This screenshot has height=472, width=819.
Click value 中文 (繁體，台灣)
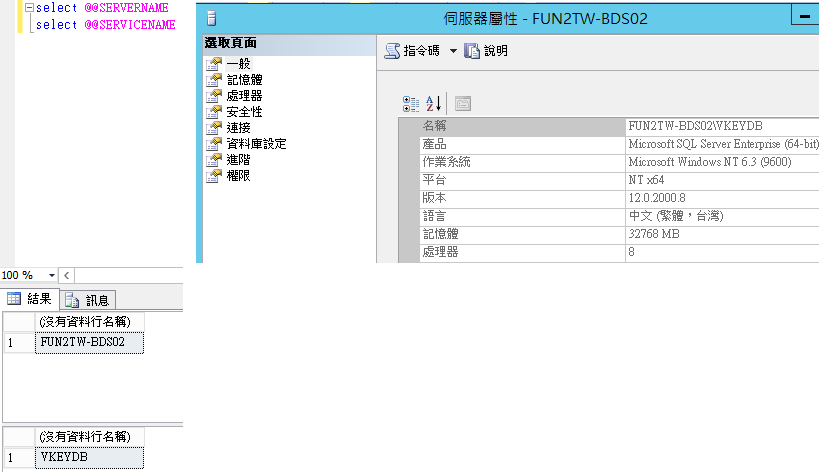point(676,216)
